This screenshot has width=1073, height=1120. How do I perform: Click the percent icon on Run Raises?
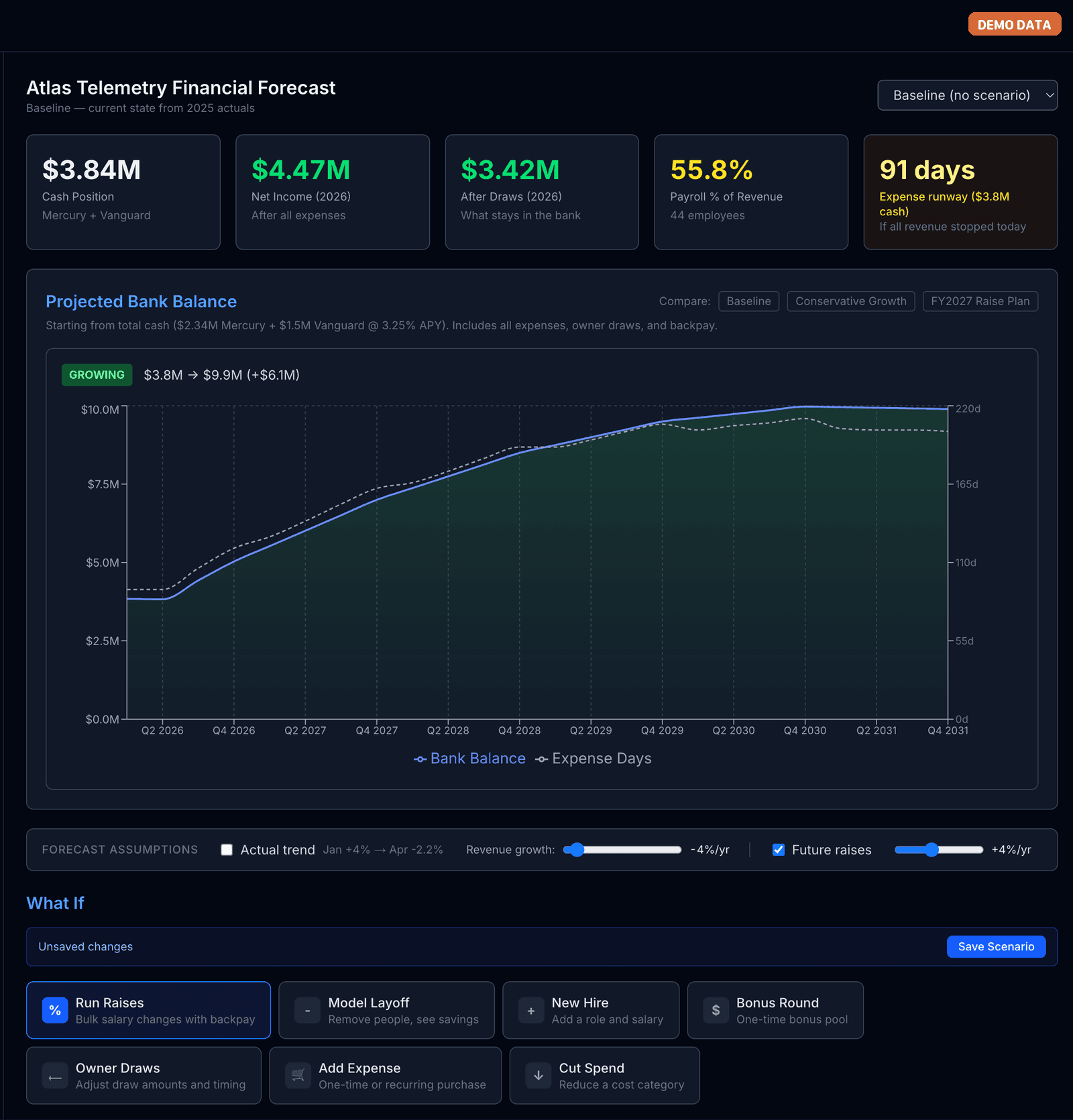(x=55, y=1010)
